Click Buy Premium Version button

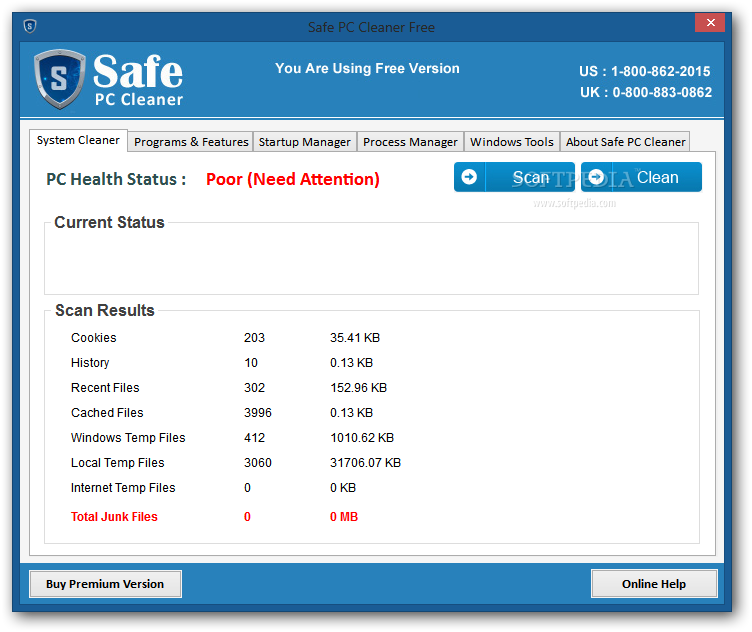click(x=105, y=584)
